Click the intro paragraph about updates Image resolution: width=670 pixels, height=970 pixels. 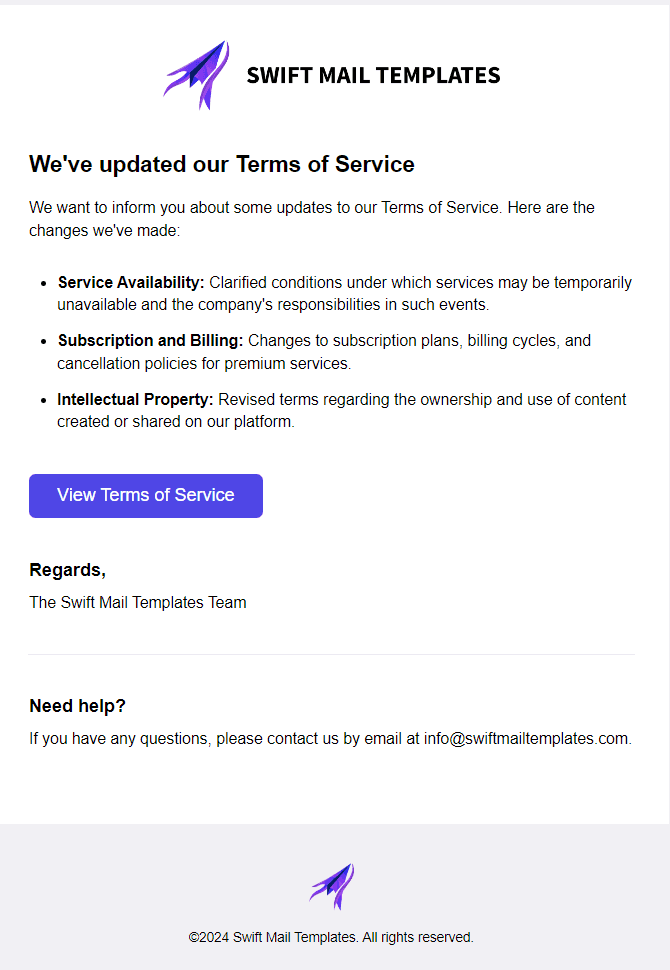pos(312,218)
